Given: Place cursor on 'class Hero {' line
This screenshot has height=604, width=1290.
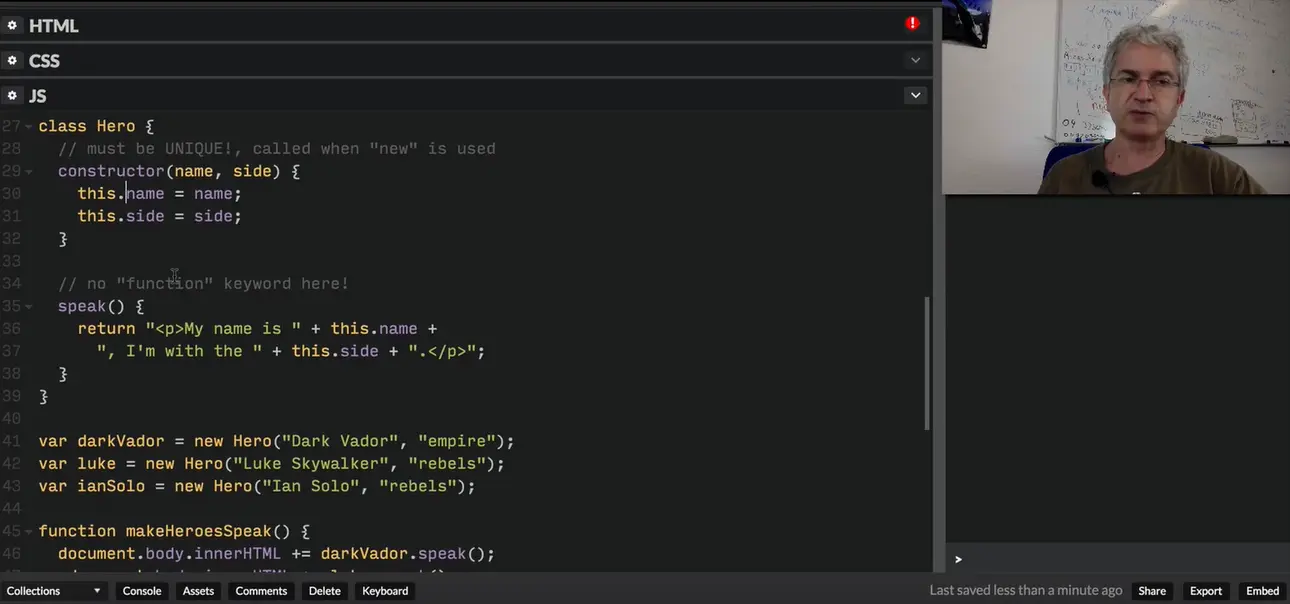Looking at the screenshot, I should click(x=96, y=127).
